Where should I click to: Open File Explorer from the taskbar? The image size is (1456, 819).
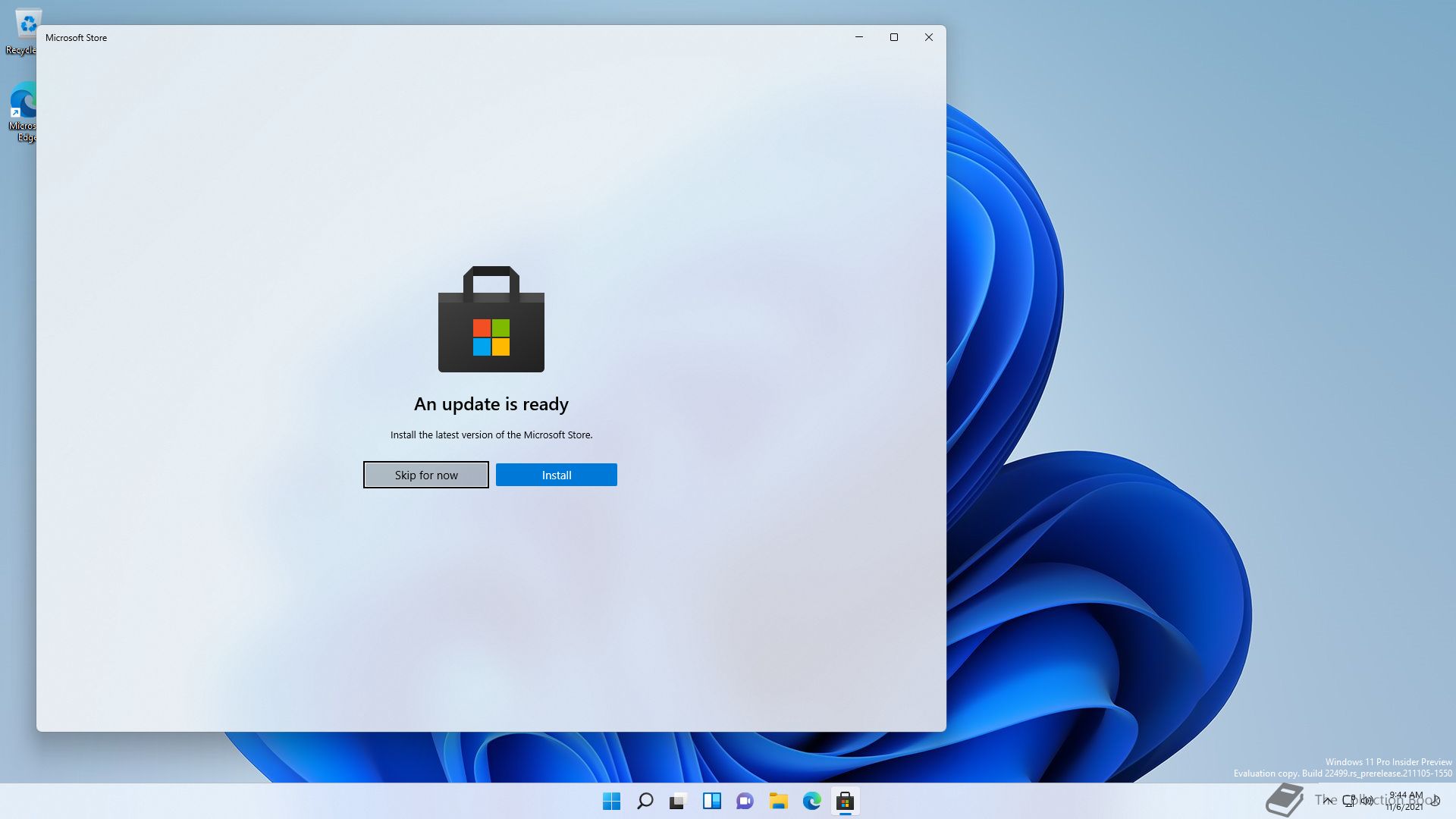[x=778, y=801]
